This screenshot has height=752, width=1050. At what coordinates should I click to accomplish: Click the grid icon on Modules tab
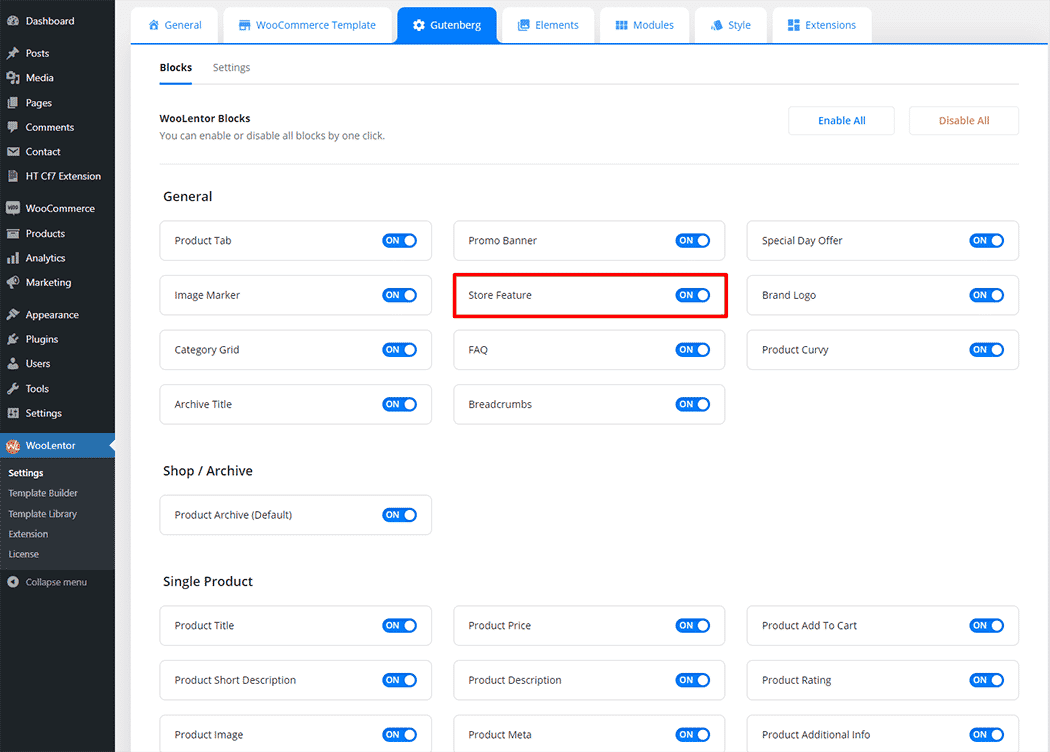(x=621, y=25)
